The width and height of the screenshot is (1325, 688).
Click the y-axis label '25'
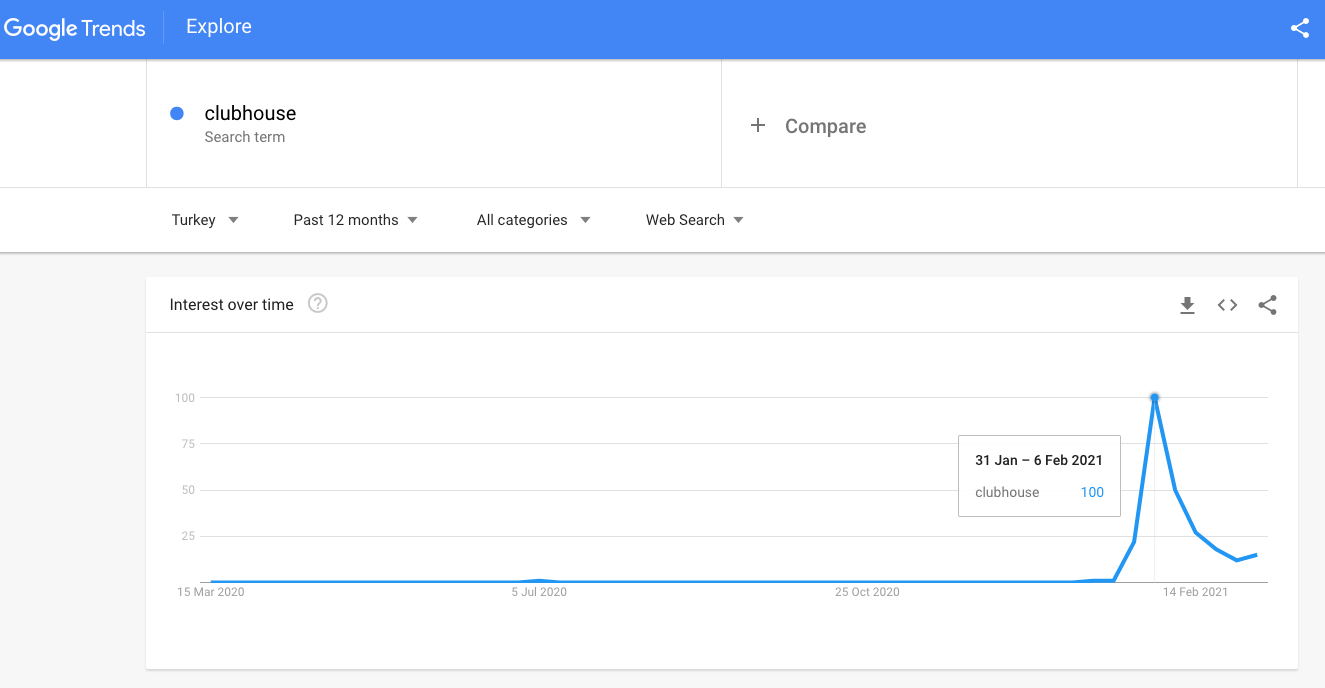[x=187, y=536]
